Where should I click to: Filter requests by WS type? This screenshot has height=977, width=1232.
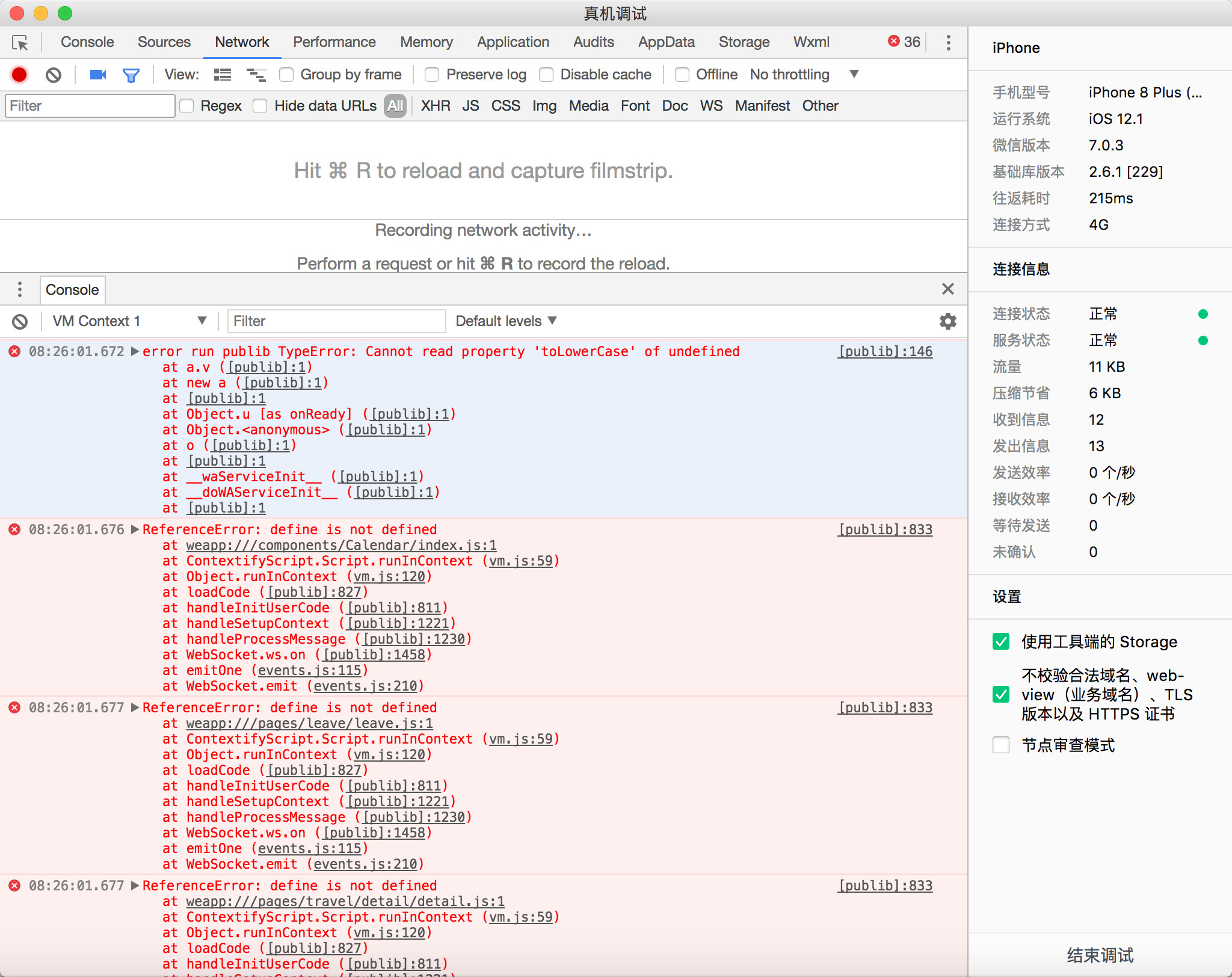click(711, 106)
